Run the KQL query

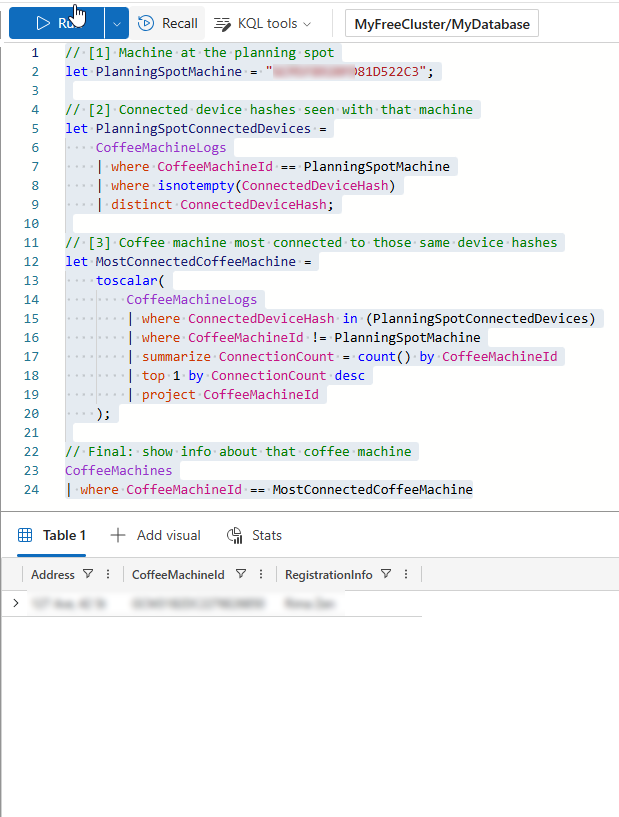click(56, 23)
